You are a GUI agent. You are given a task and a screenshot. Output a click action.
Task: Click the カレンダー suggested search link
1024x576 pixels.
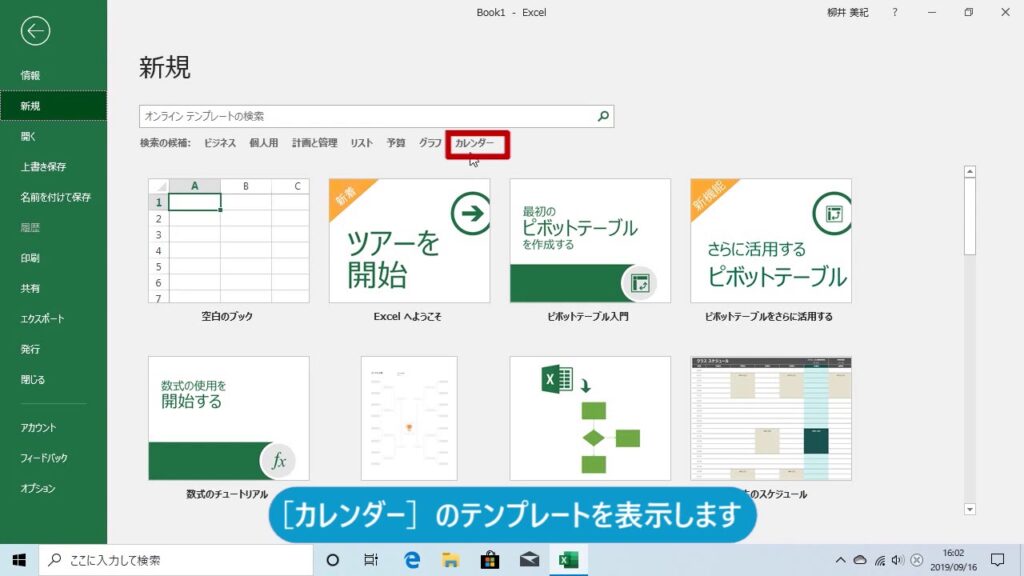coord(475,144)
